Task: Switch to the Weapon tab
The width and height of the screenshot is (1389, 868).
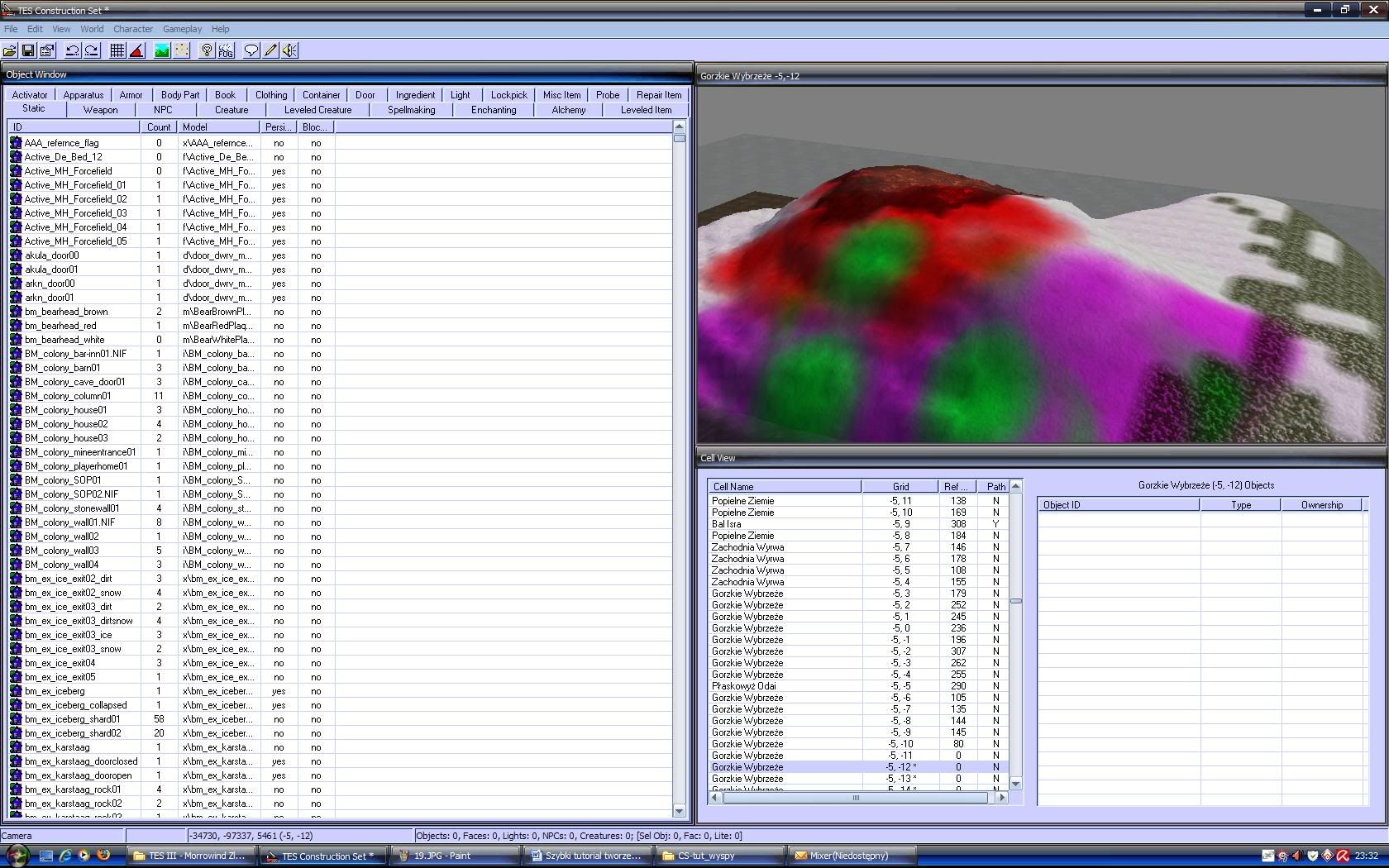Action: 101,110
